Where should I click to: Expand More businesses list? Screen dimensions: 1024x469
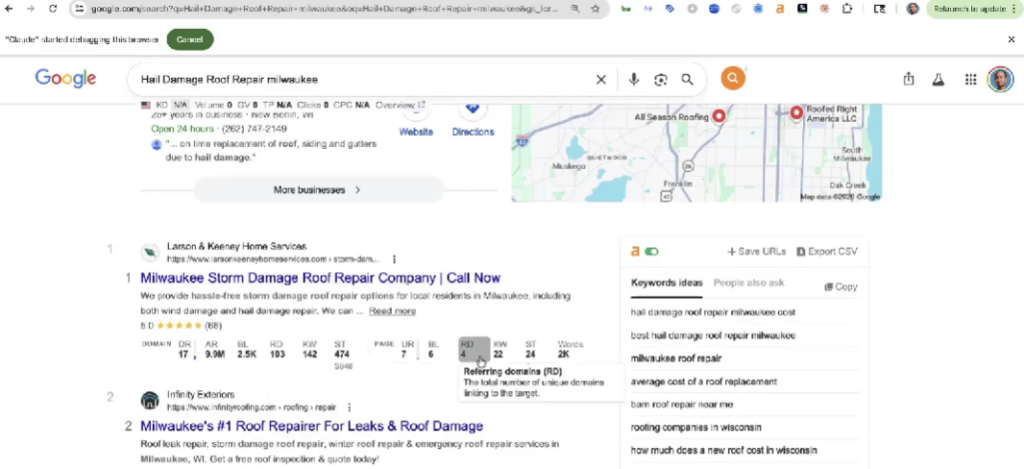[319, 190]
